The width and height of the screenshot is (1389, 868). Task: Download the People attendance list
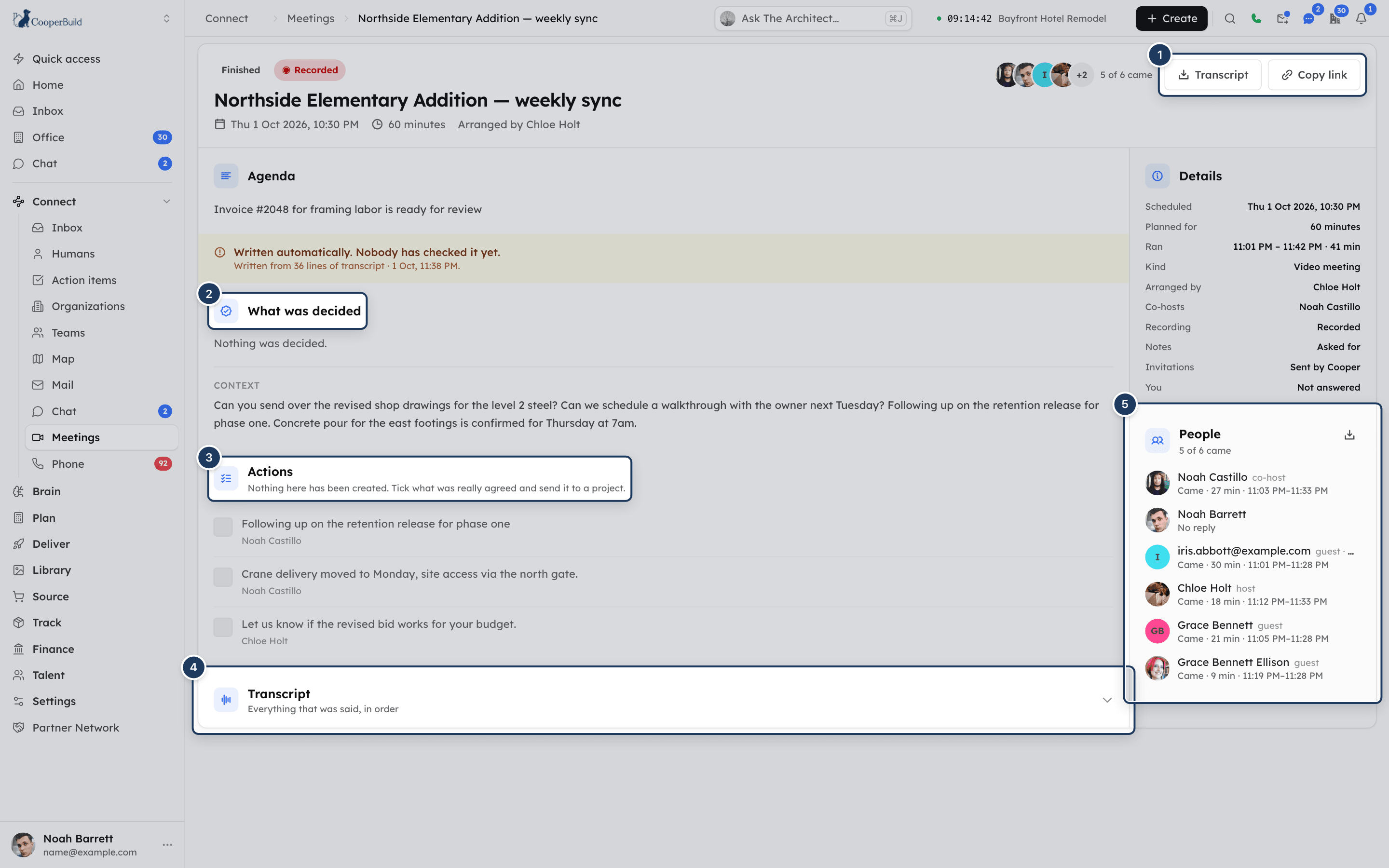coord(1349,434)
